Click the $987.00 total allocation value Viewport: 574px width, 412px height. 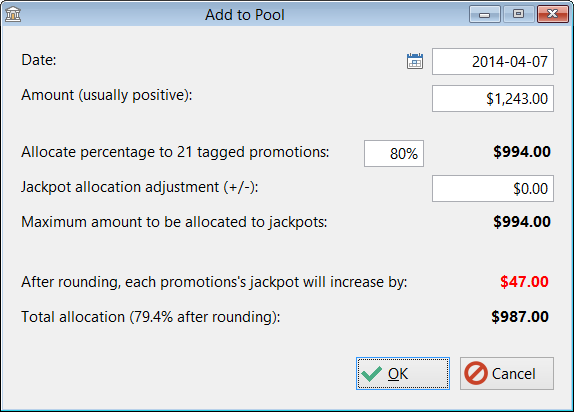click(520, 317)
